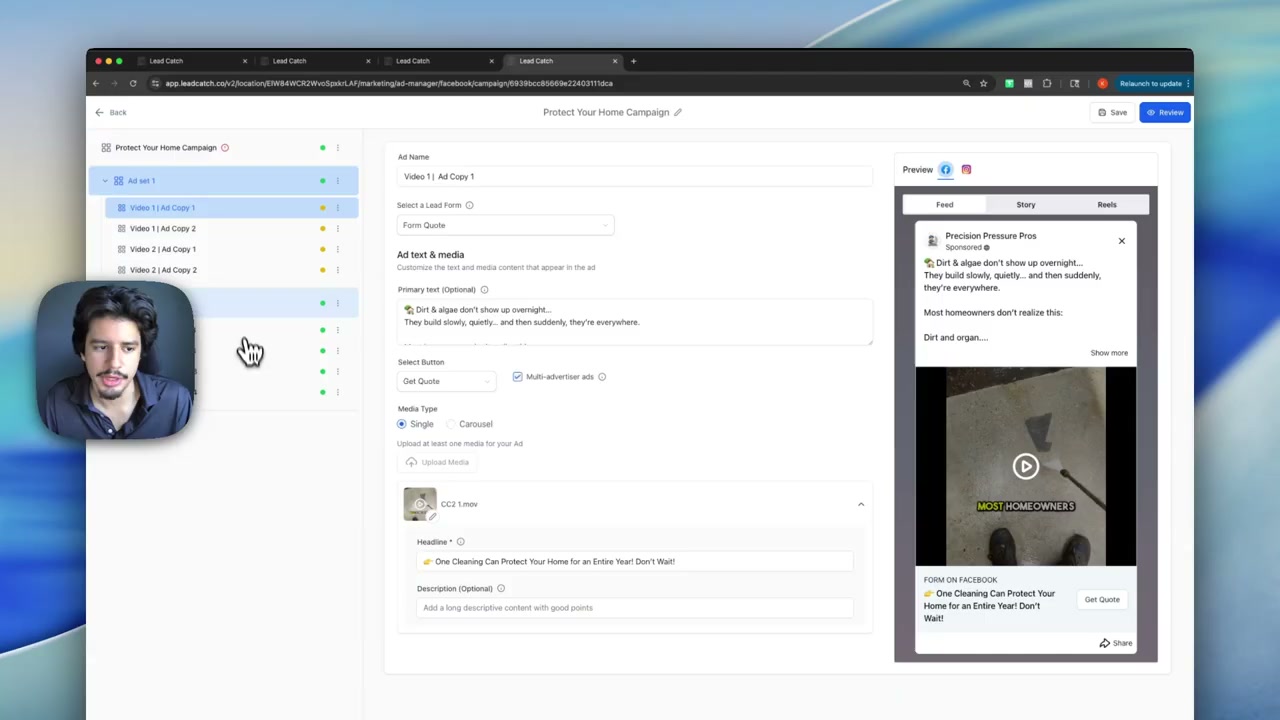Select the Single media type radio
The width and height of the screenshot is (1280, 720).
(402, 424)
